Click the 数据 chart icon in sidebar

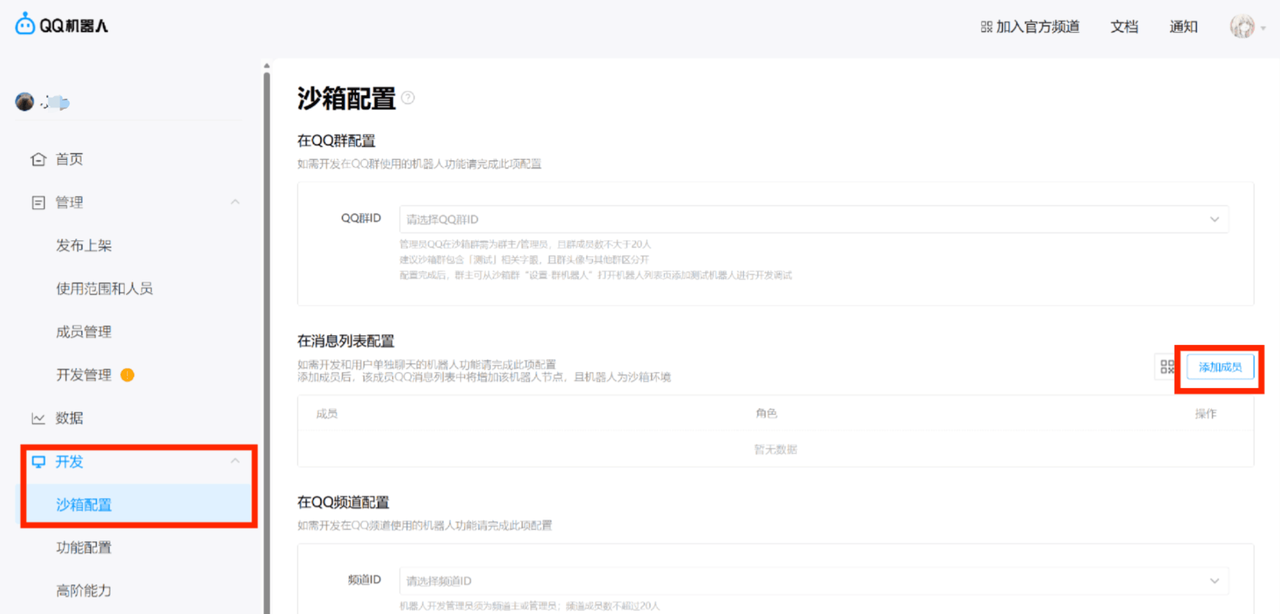[39, 418]
